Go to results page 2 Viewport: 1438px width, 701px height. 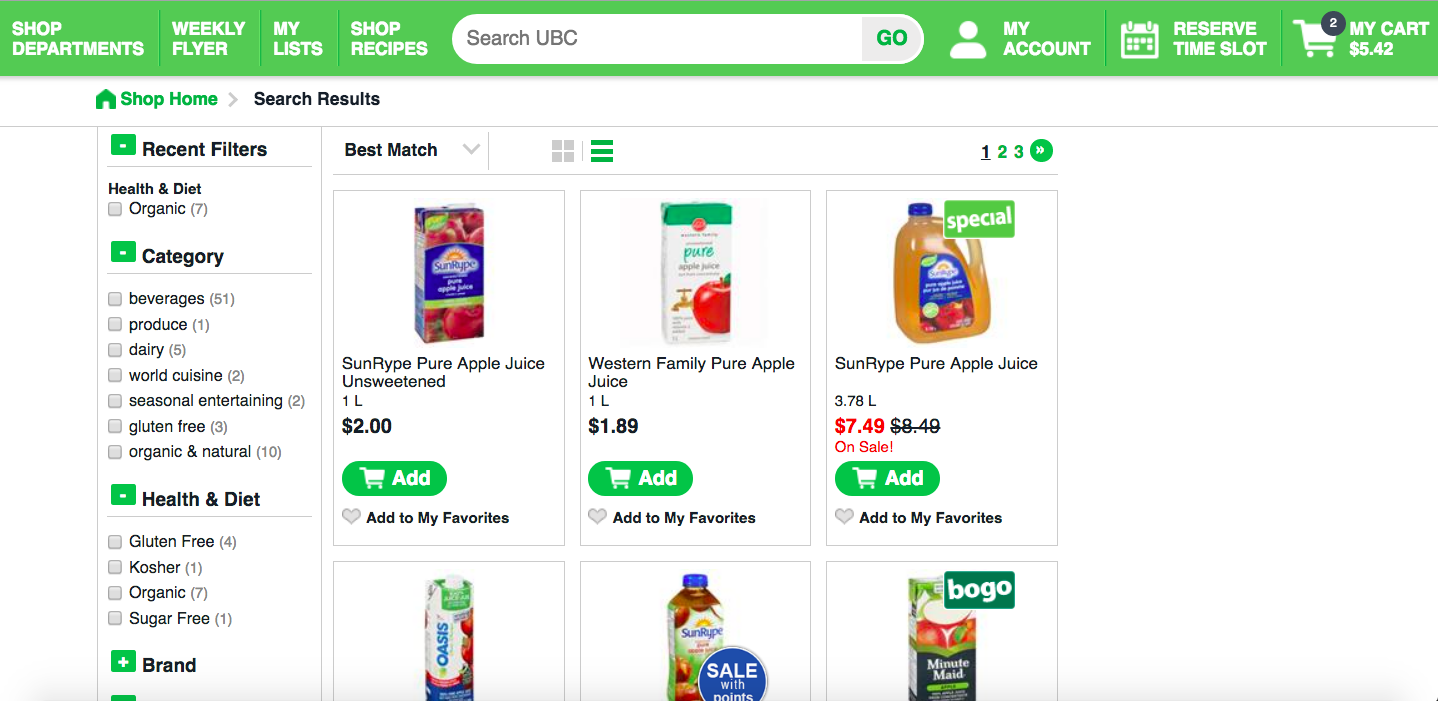pyautogui.click(x=1002, y=152)
